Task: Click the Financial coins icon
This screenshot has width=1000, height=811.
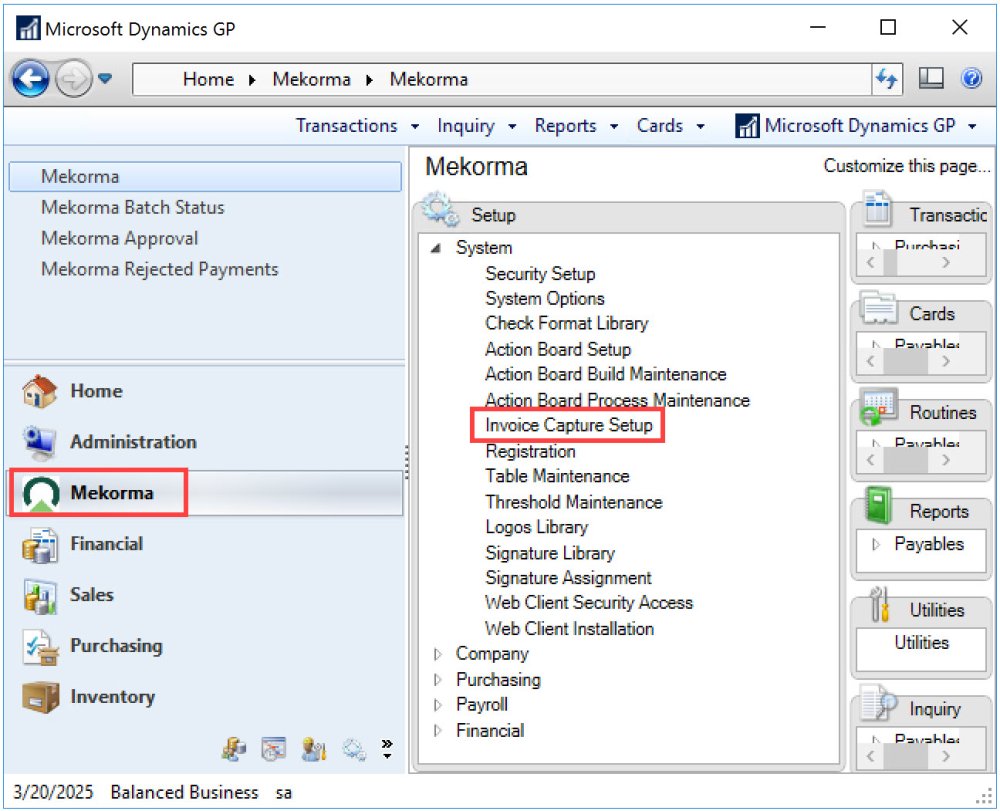Action: click(40, 544)
